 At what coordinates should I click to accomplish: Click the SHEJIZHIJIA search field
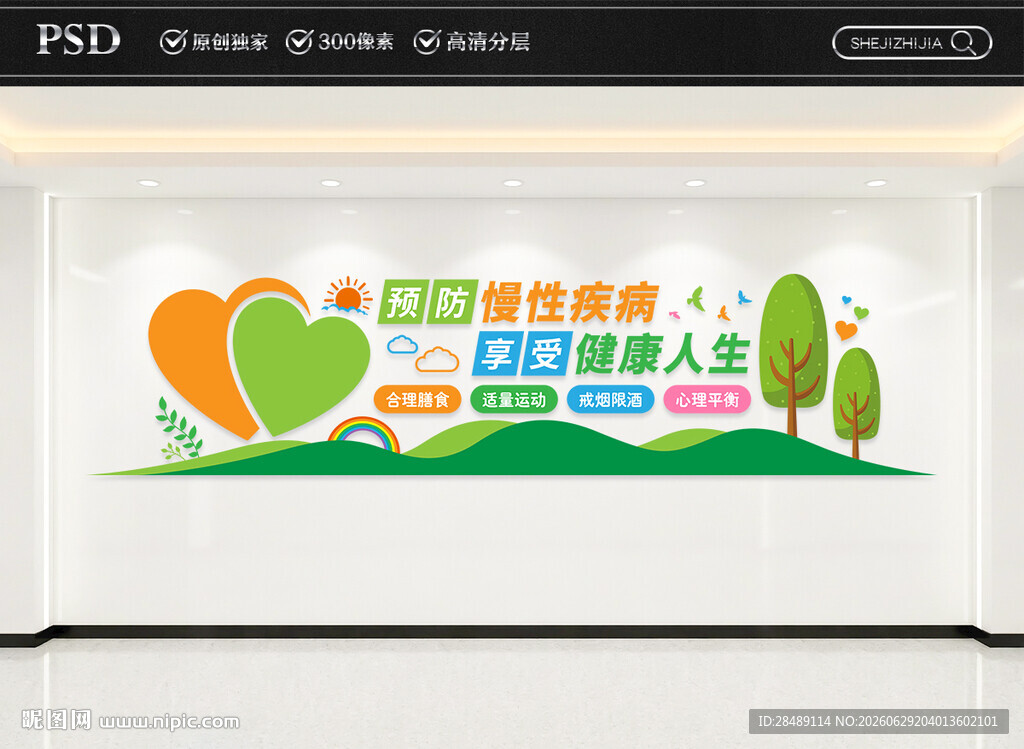912,43
